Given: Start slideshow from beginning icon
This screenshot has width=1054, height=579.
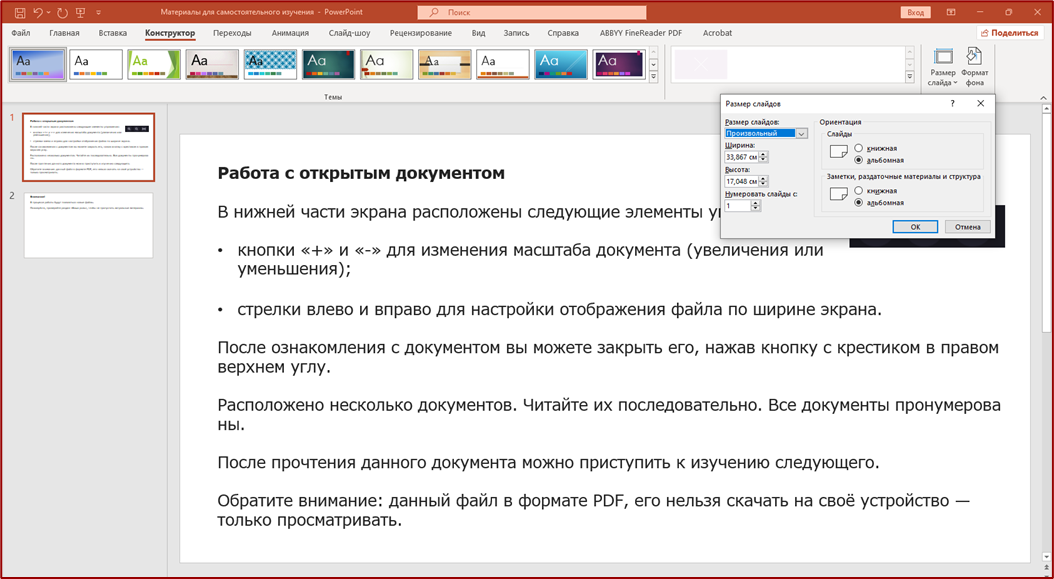Looking at the screenshot, I should point(81,13).
